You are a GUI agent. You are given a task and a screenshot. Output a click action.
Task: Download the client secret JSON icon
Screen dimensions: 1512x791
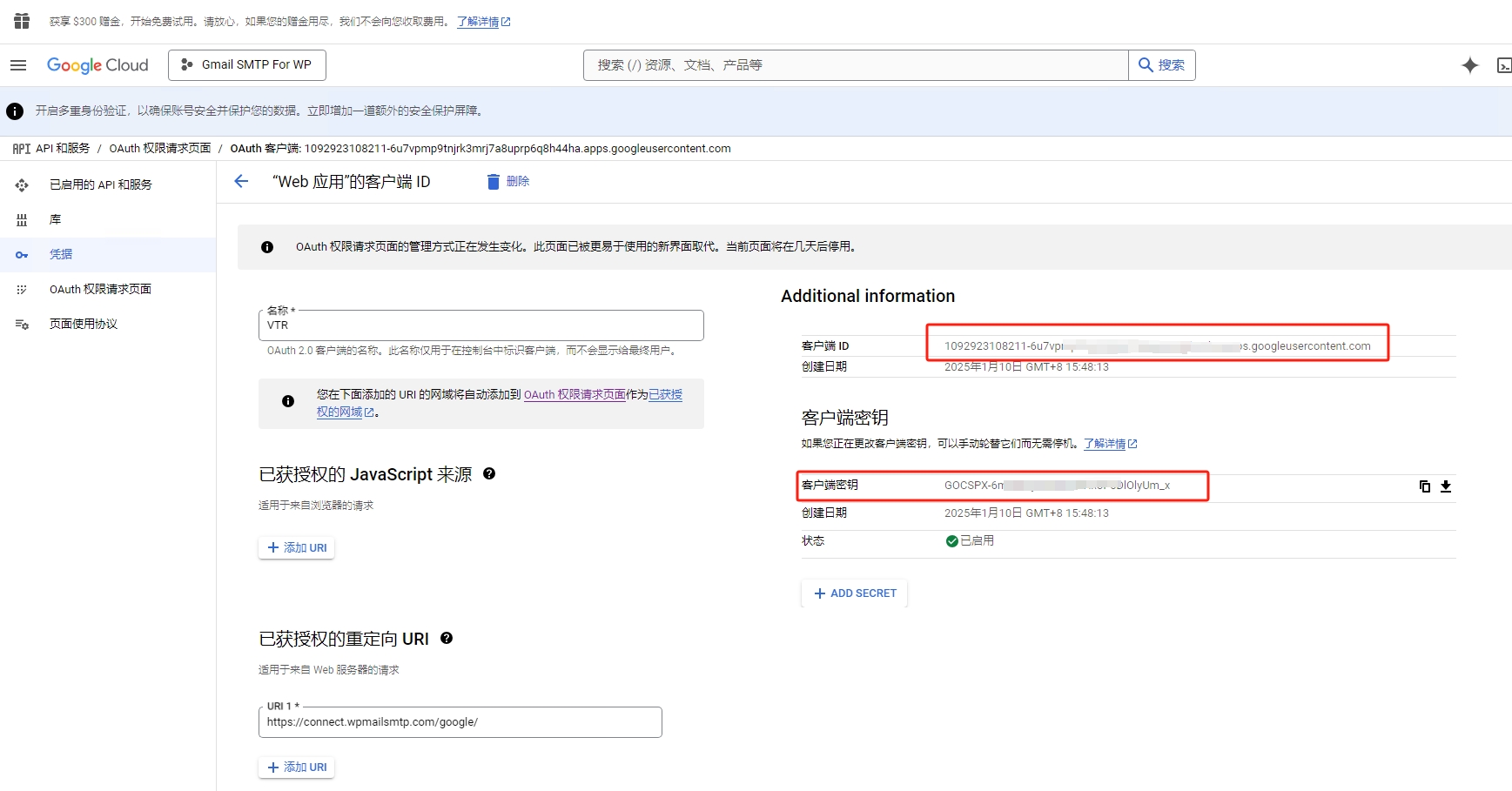pos(1446,486)
